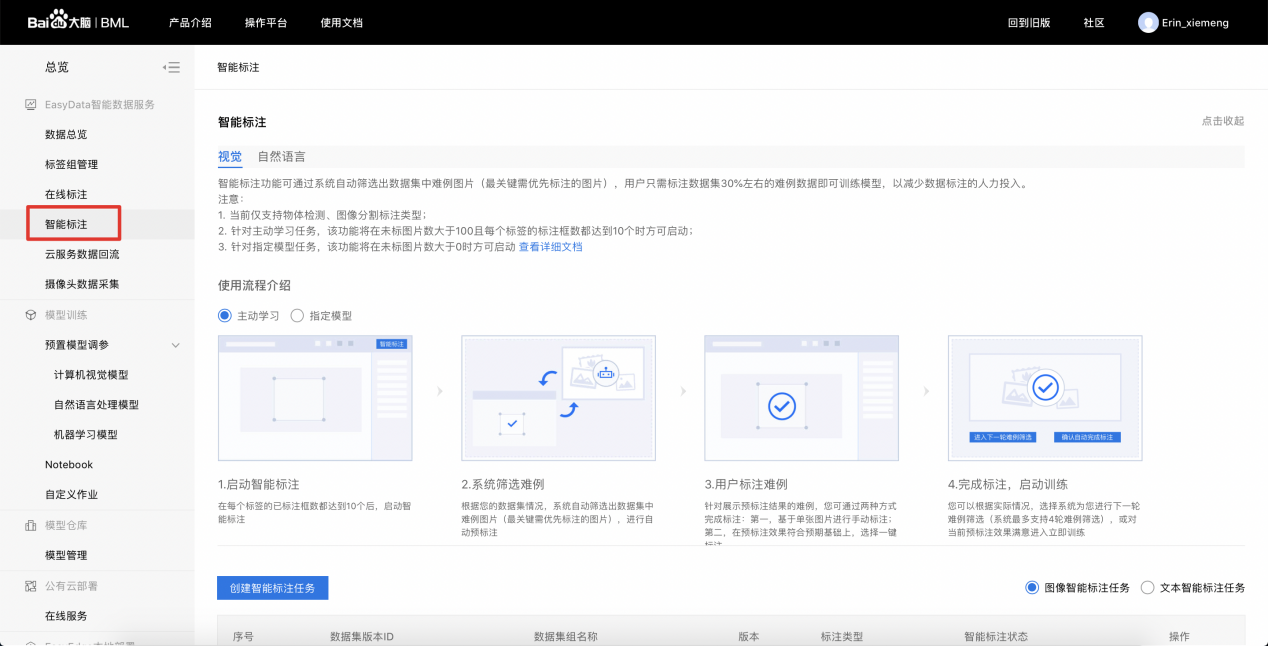Go to 回到旧版 in header

(x=1029, y=22)
